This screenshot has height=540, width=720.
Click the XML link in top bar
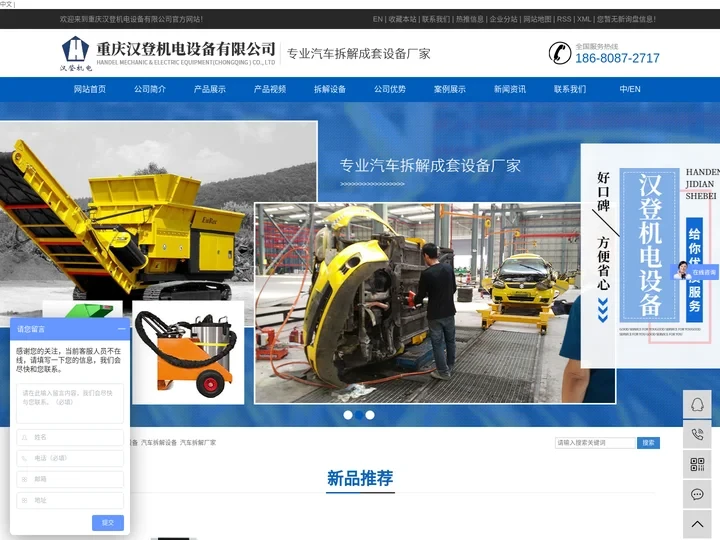pyautogui.click(x=584, y=19)
